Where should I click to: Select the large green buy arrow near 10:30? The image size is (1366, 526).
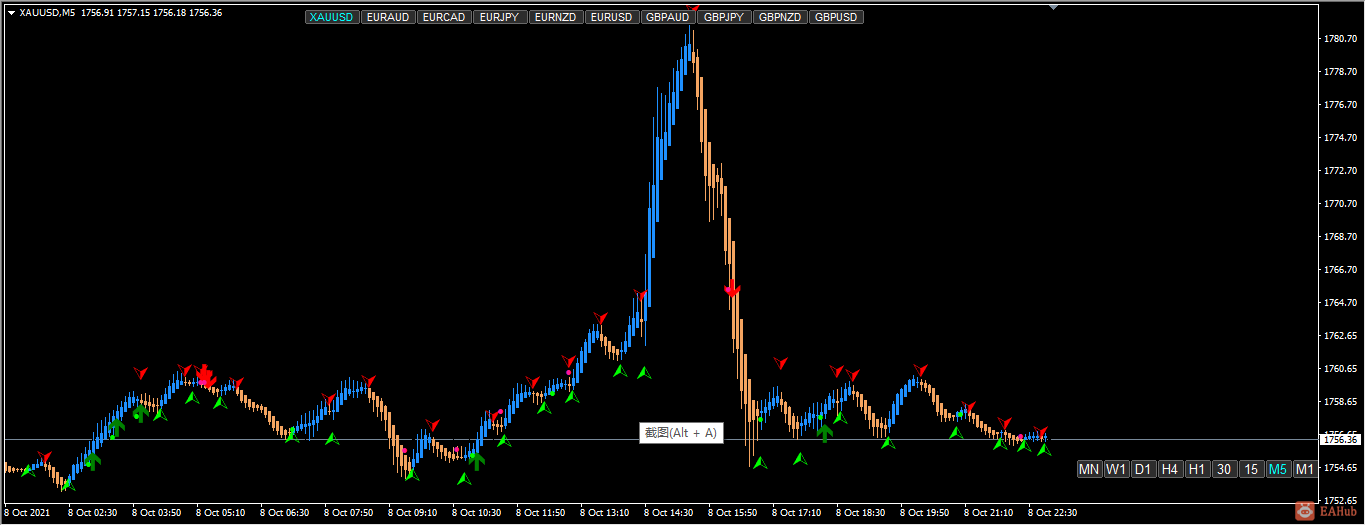tap(476, 460)
